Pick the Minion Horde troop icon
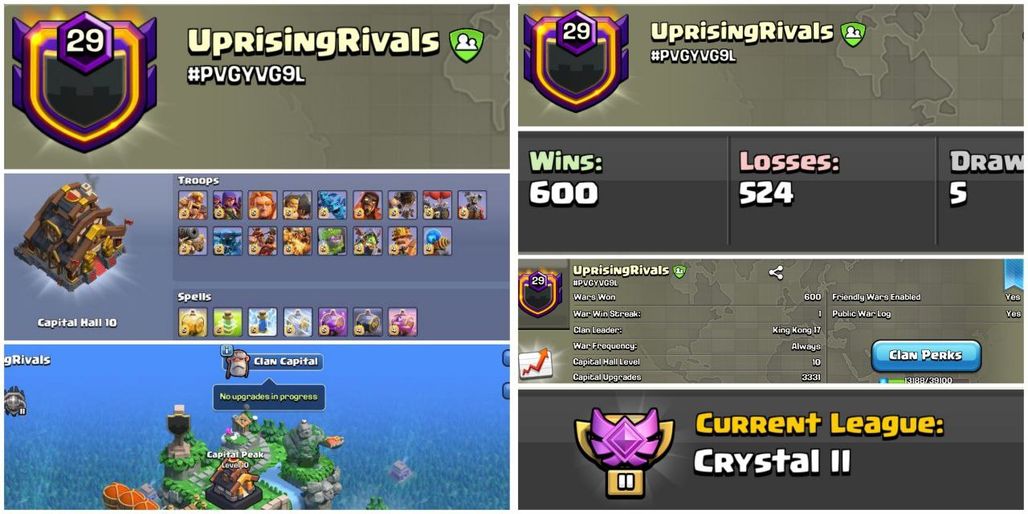Screen dimensions: 1028x514 [332, 205]
